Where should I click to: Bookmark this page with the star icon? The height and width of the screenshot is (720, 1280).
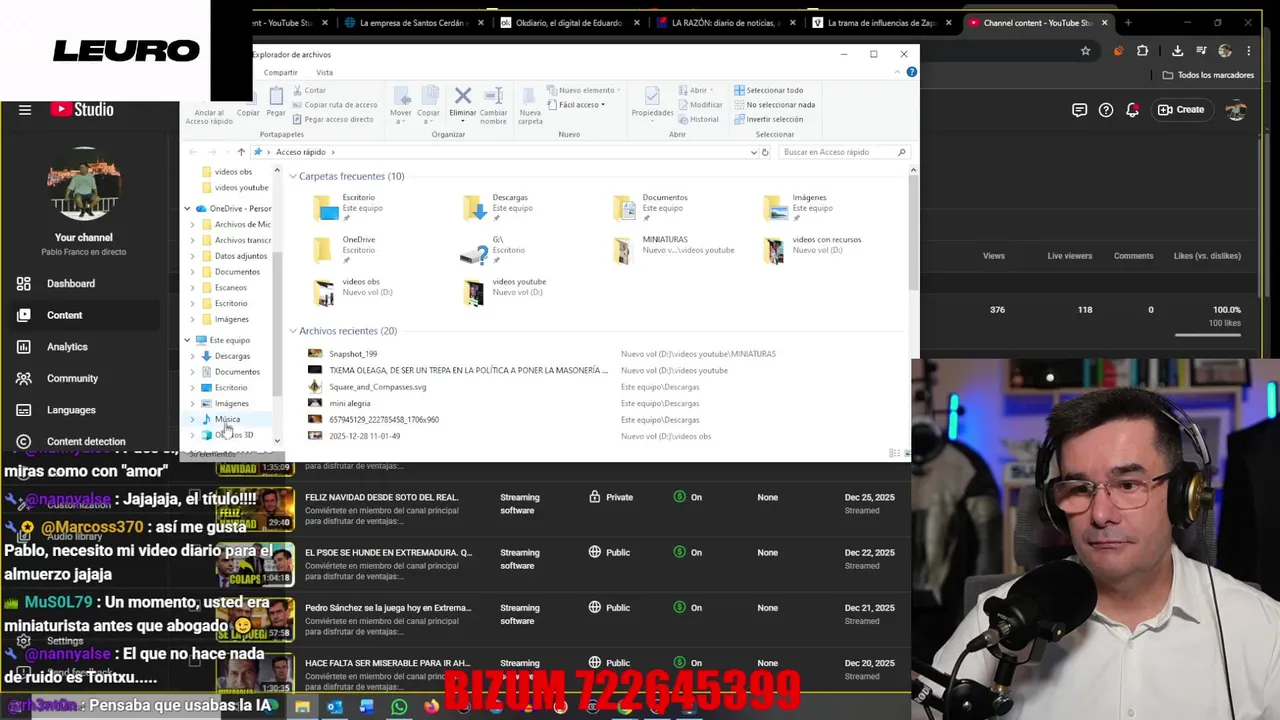[x=1085, y=51]
